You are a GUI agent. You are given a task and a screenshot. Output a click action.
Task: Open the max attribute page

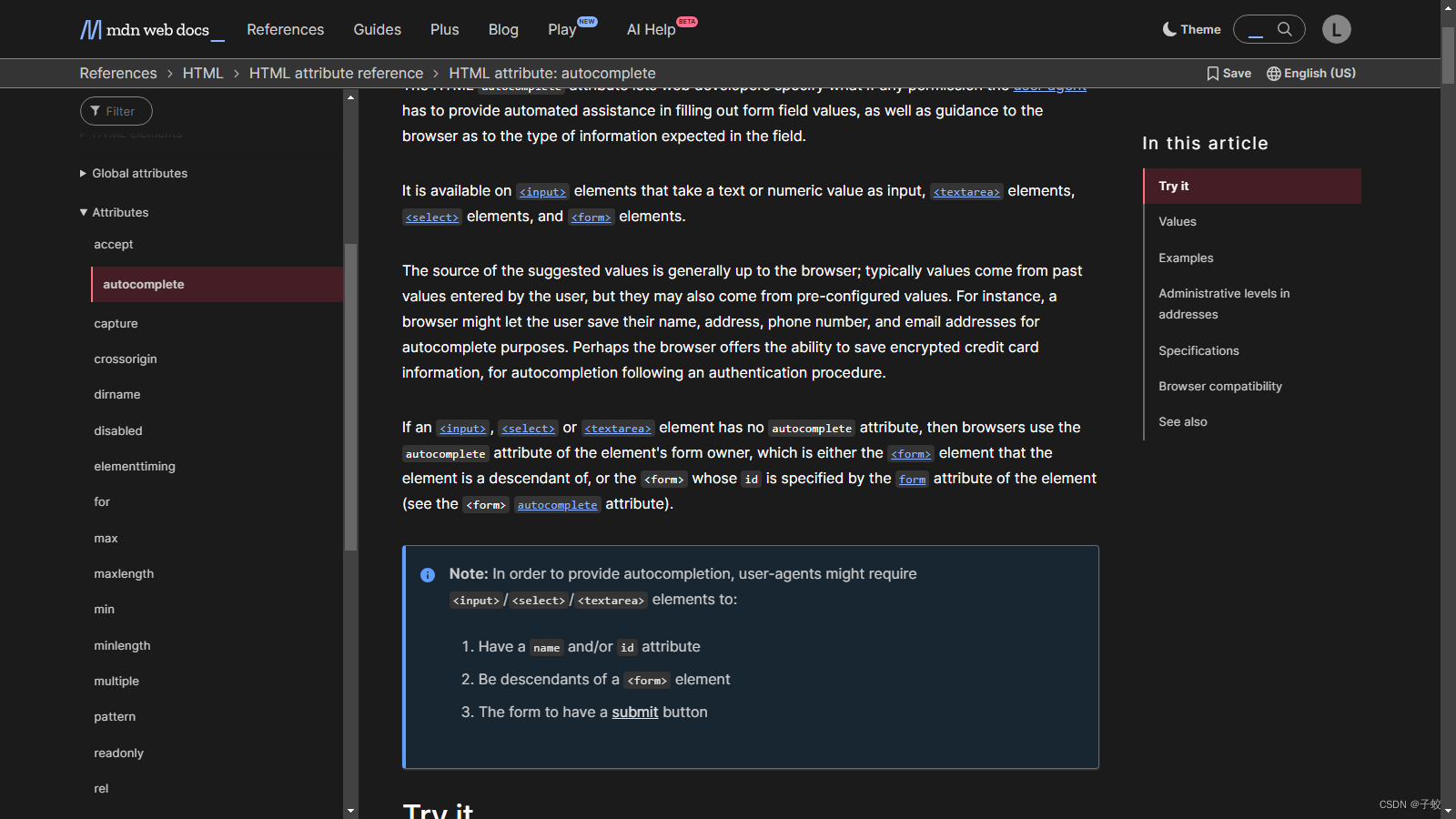click(x=106, y=538)
